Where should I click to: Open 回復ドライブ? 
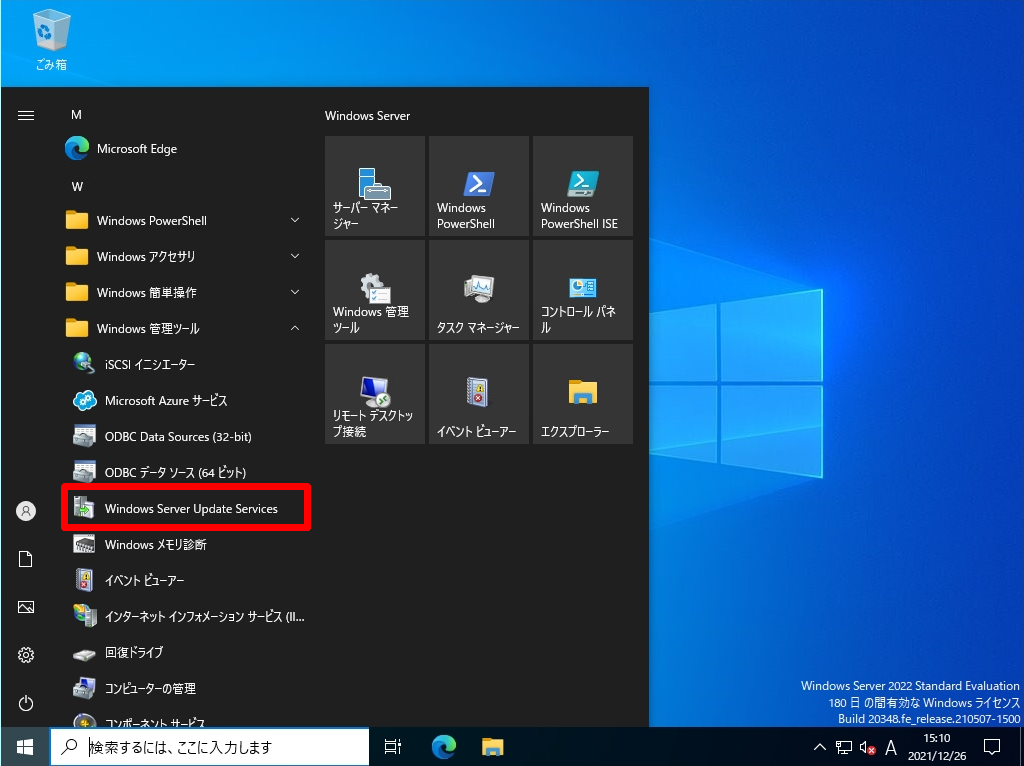pyautogui.click(x=185, y=652)
